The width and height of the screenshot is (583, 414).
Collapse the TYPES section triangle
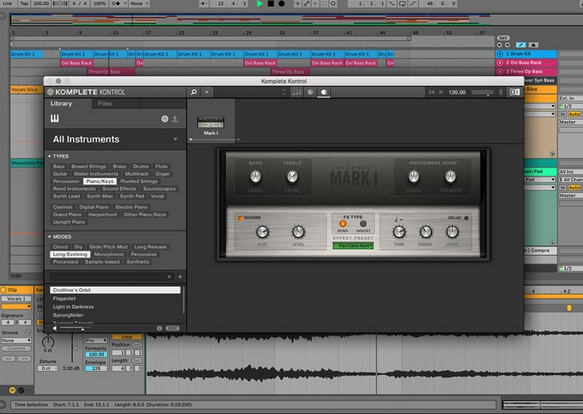point(49,156)
